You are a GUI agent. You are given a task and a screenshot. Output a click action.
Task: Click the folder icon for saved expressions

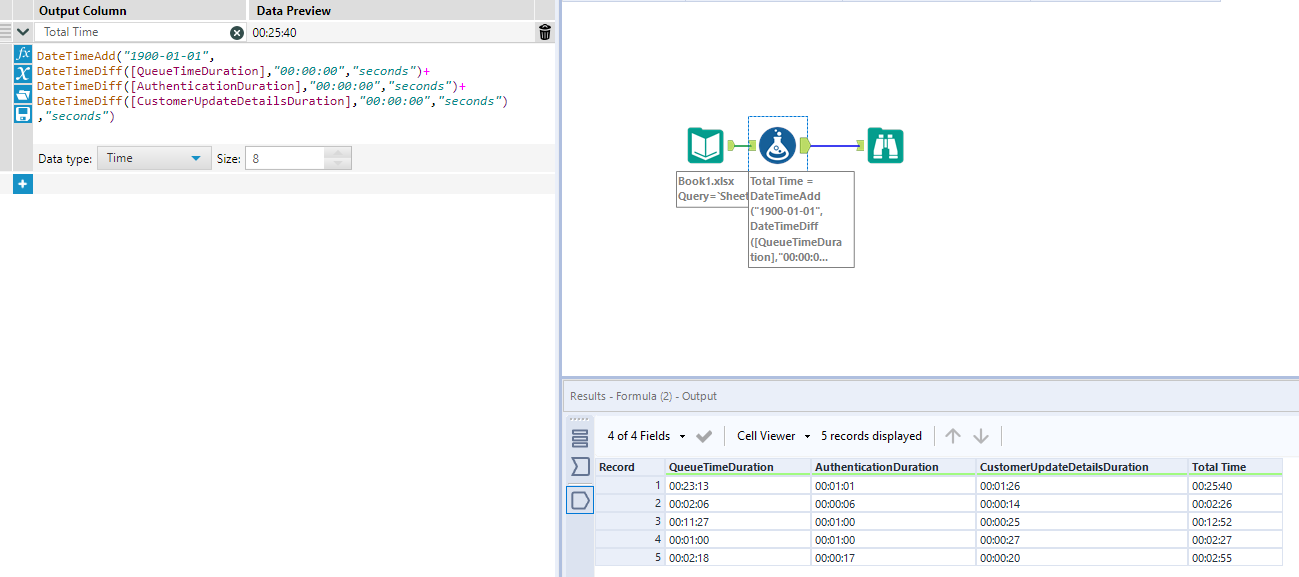pyautogui.click(x=23, y=94)
